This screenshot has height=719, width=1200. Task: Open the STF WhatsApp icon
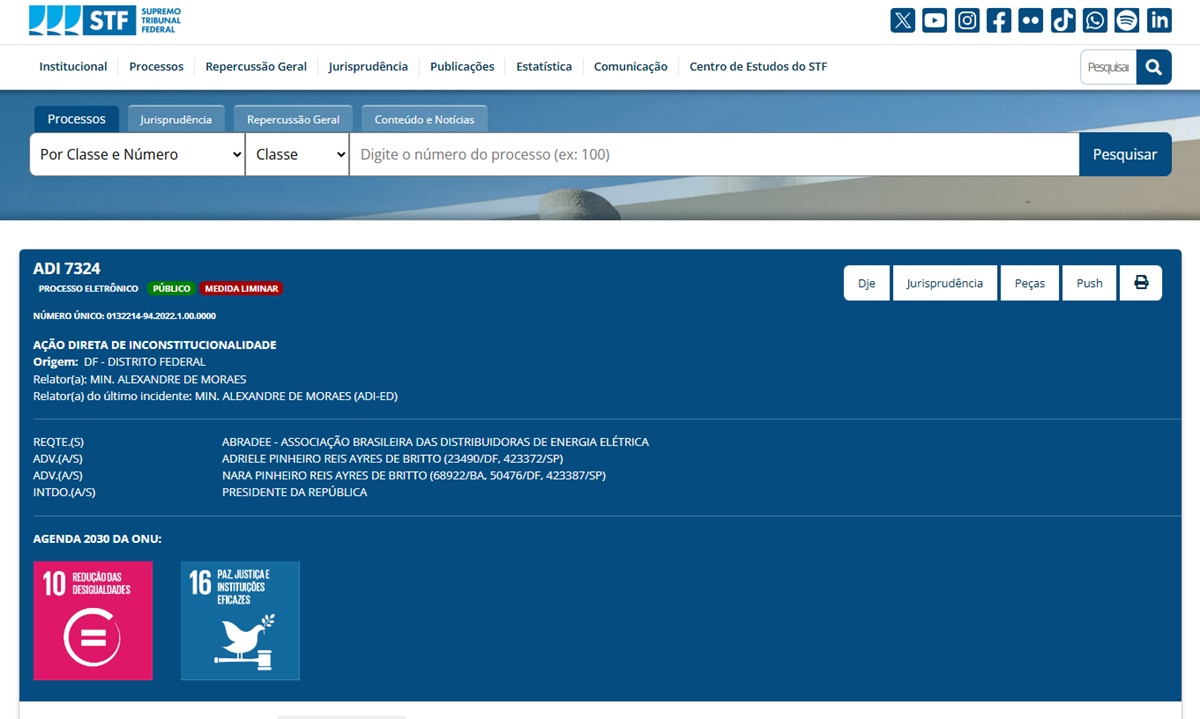click(1095, 20)
